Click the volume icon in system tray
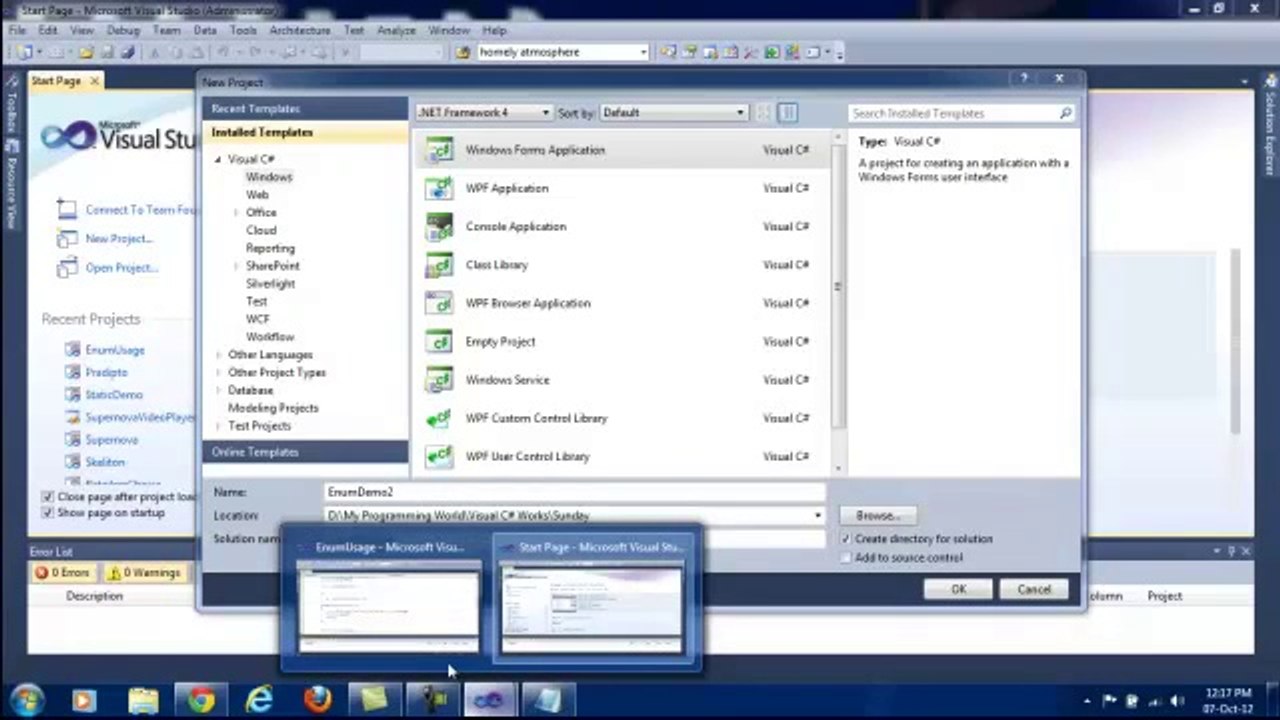Screen dimensions: 1280x720 pyautogui.click(x=1177, y=701)
